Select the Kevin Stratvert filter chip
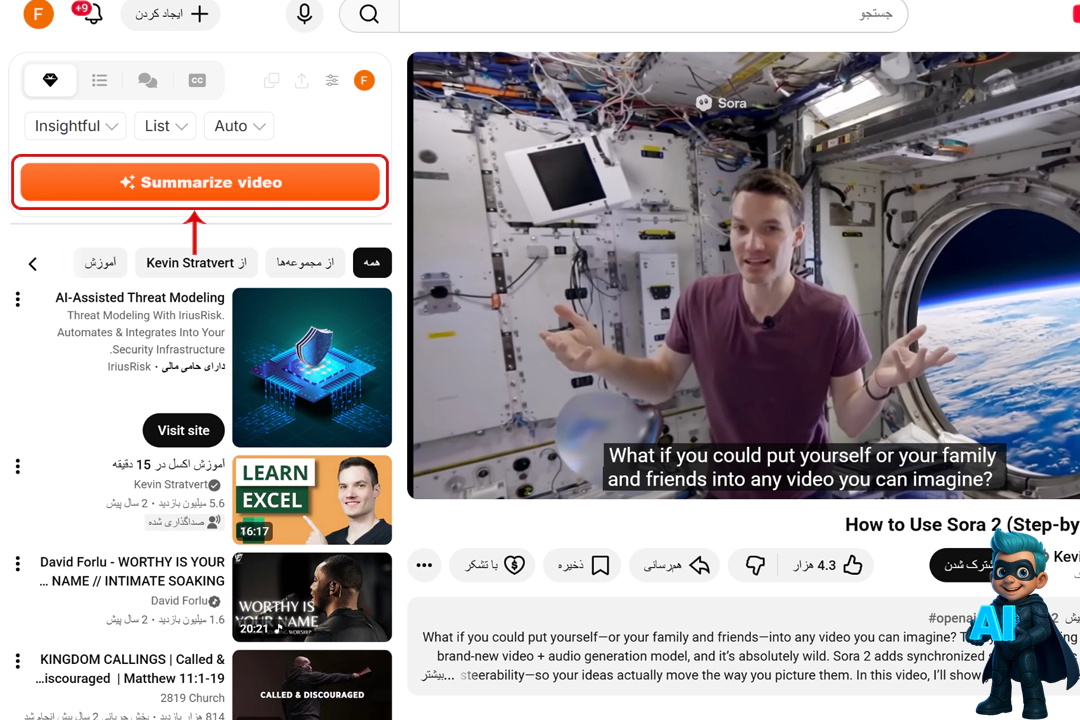The height and width of the screenshot is (720, 1080). (x=196, y=263)
